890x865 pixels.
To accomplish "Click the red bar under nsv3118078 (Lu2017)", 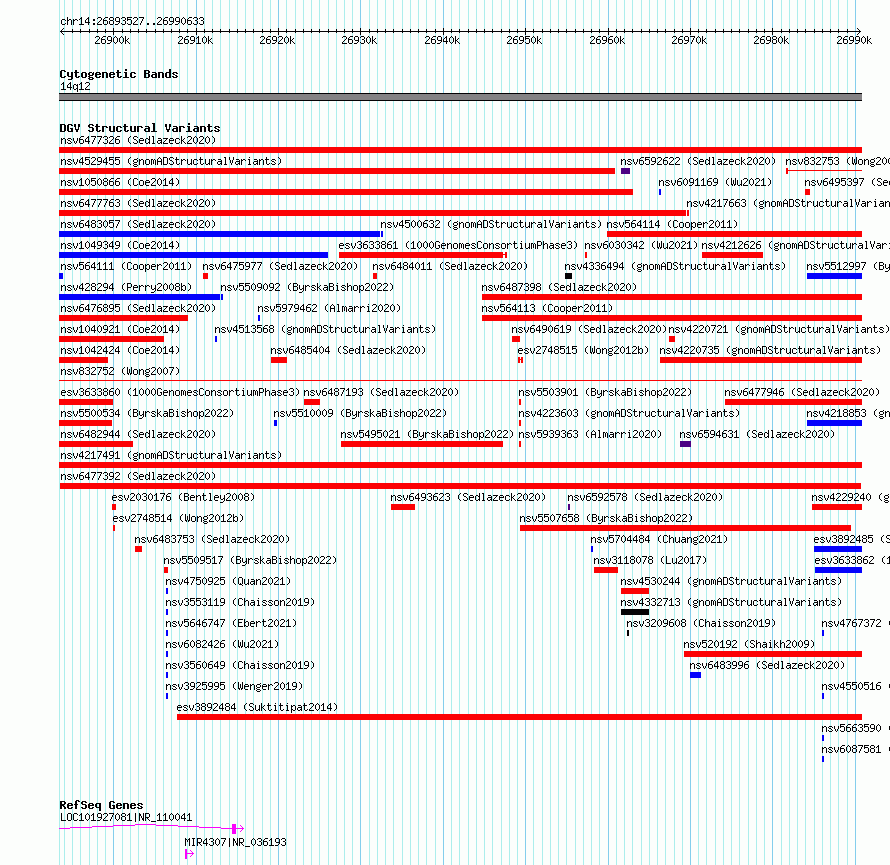I will coord(606,570).
